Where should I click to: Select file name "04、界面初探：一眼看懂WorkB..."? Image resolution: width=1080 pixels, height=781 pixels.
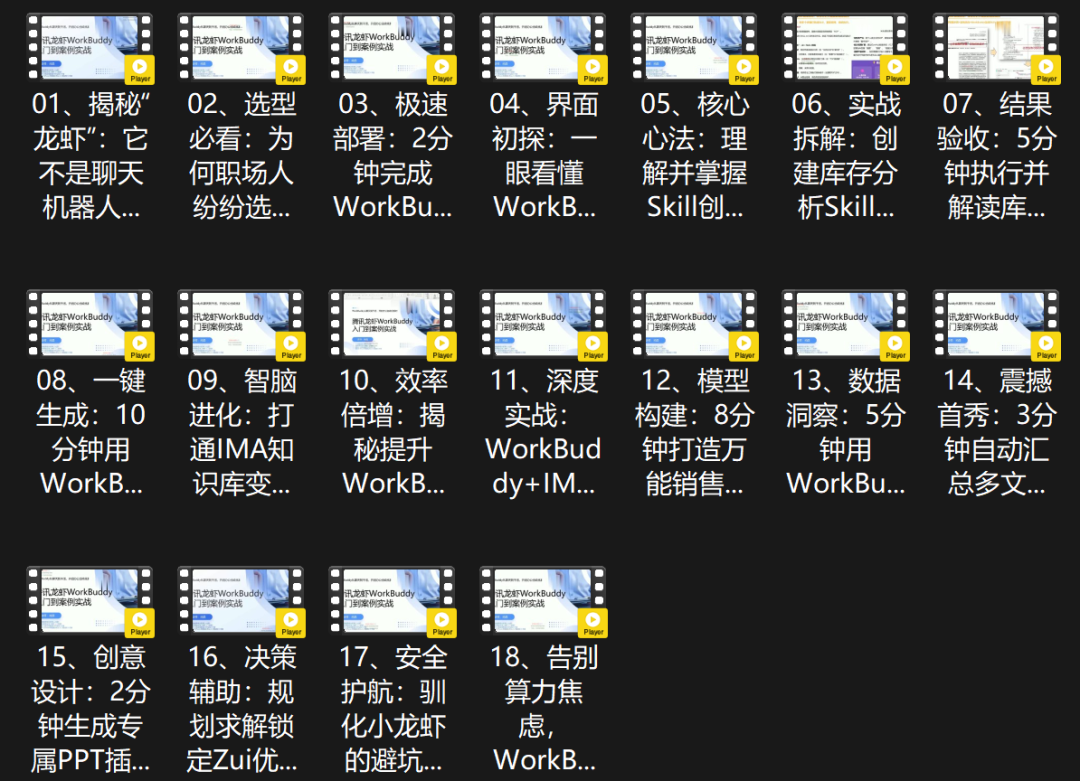543,156
